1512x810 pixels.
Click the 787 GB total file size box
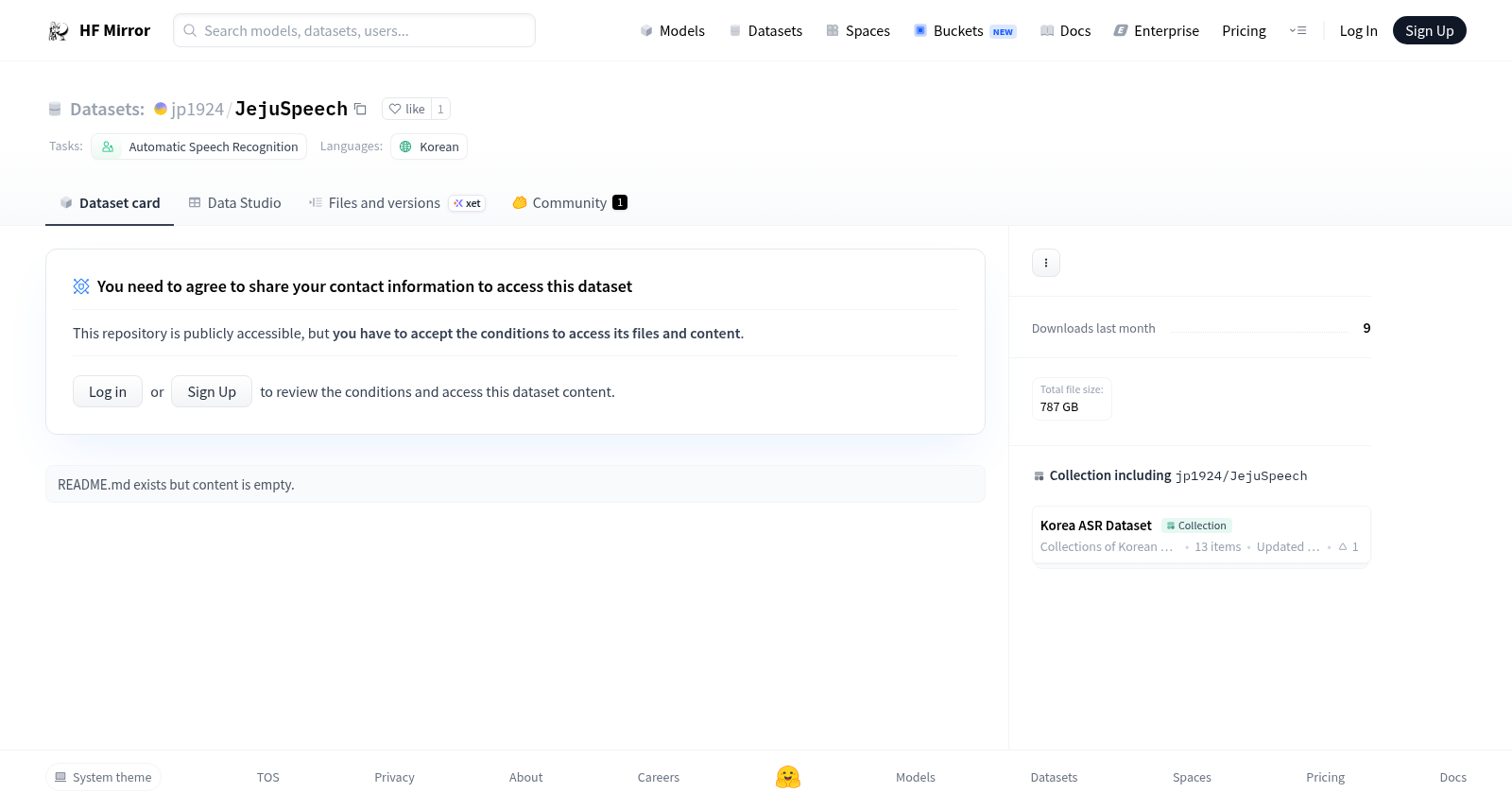pyautogui.click(x=1072, y=398)
